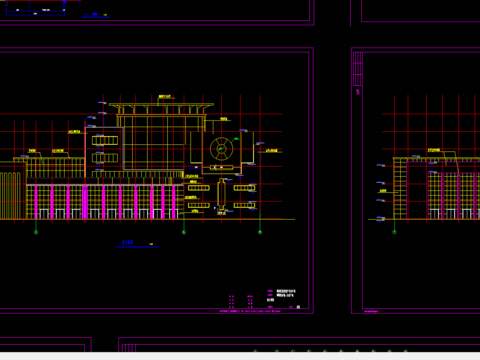Screen dimensions: 480x360
Task: Select the yellow annotation label on the right sheet elevation
Action: 434,150
